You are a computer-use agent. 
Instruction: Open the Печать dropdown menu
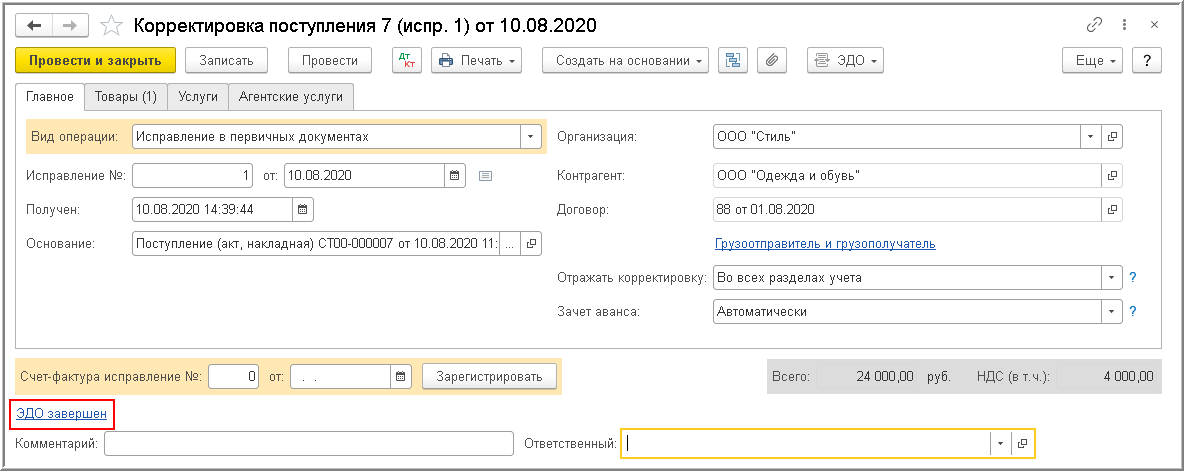tap(476, 60)
